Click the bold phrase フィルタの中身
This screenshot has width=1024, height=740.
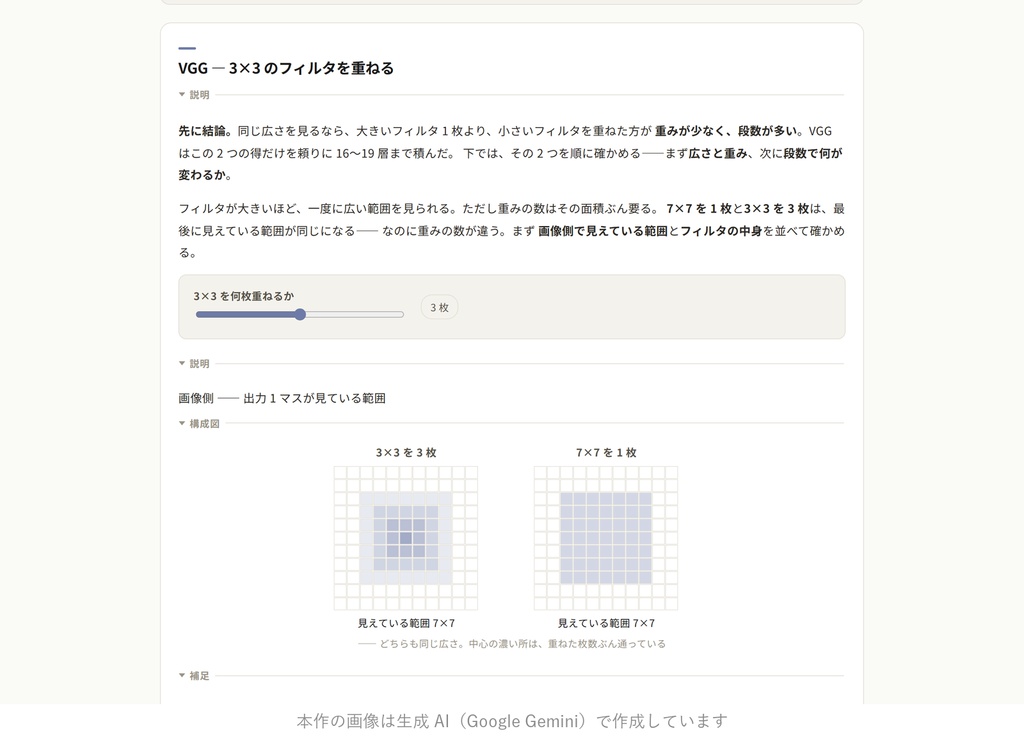(722, 231)
